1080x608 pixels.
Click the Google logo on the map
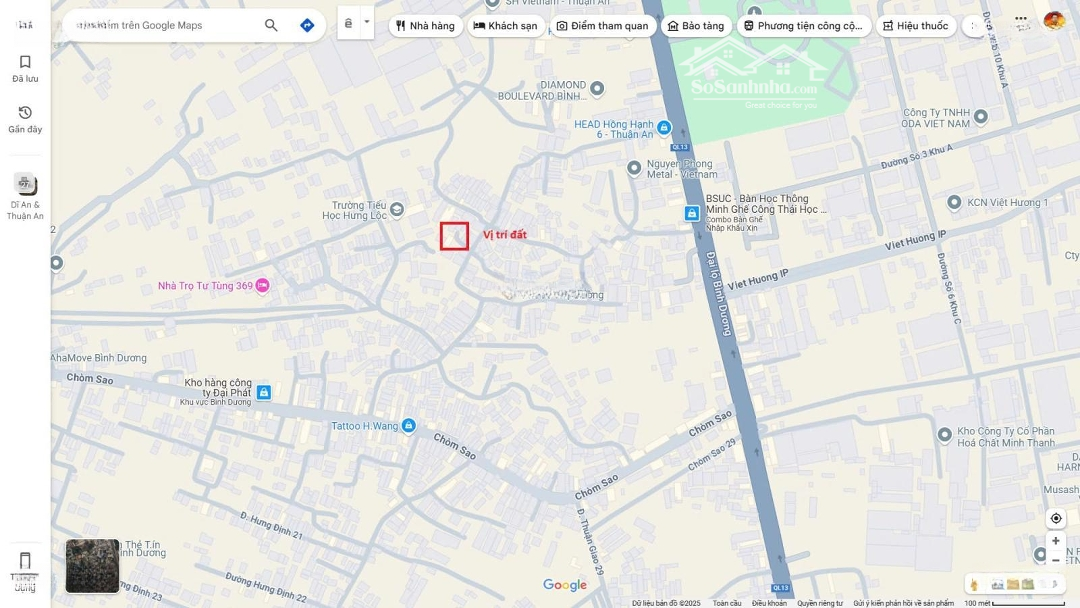coord(565,585)
